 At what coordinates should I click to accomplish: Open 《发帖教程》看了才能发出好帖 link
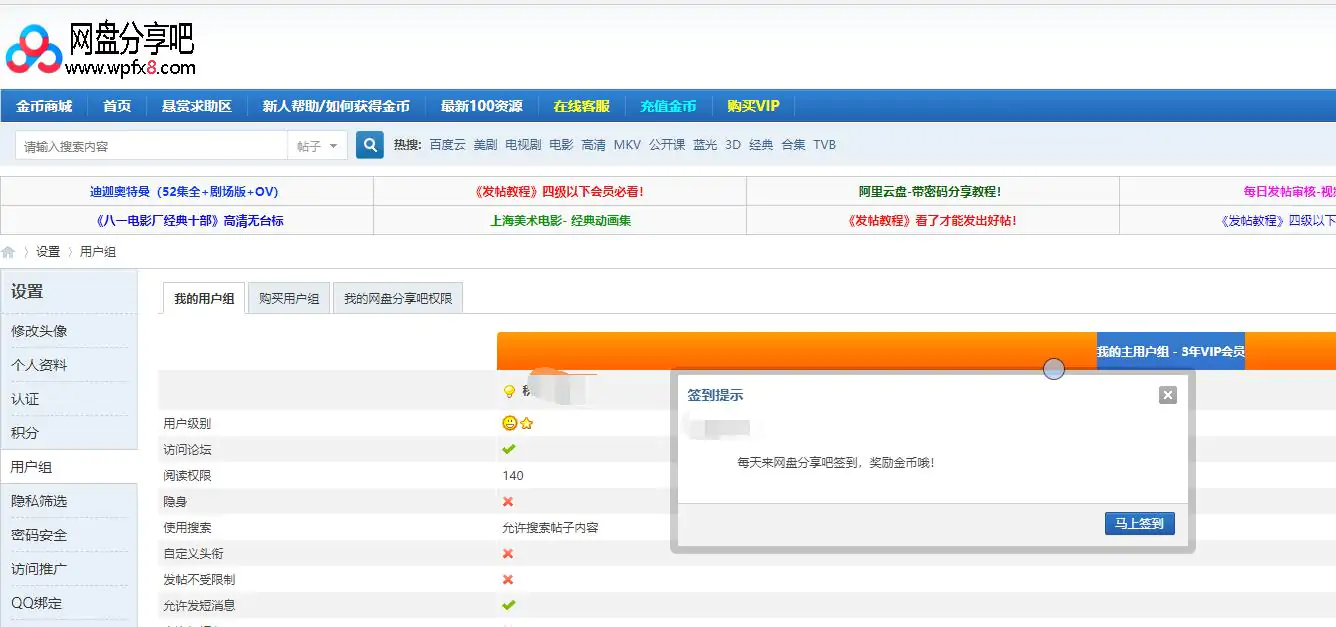(x=931, y=221)
